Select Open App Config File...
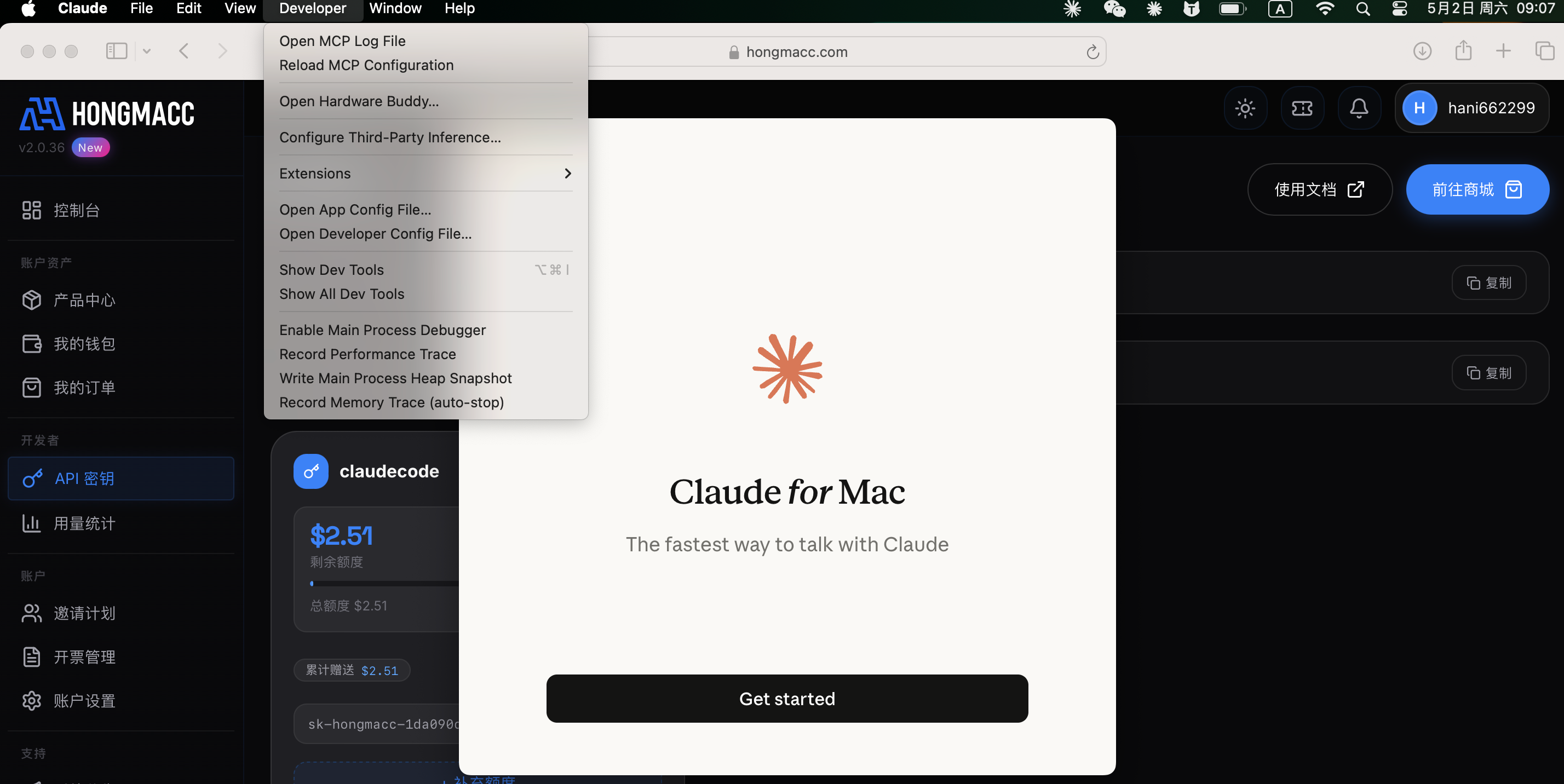The height and width of the screenshot is (784, 1564). coord(426,210)
